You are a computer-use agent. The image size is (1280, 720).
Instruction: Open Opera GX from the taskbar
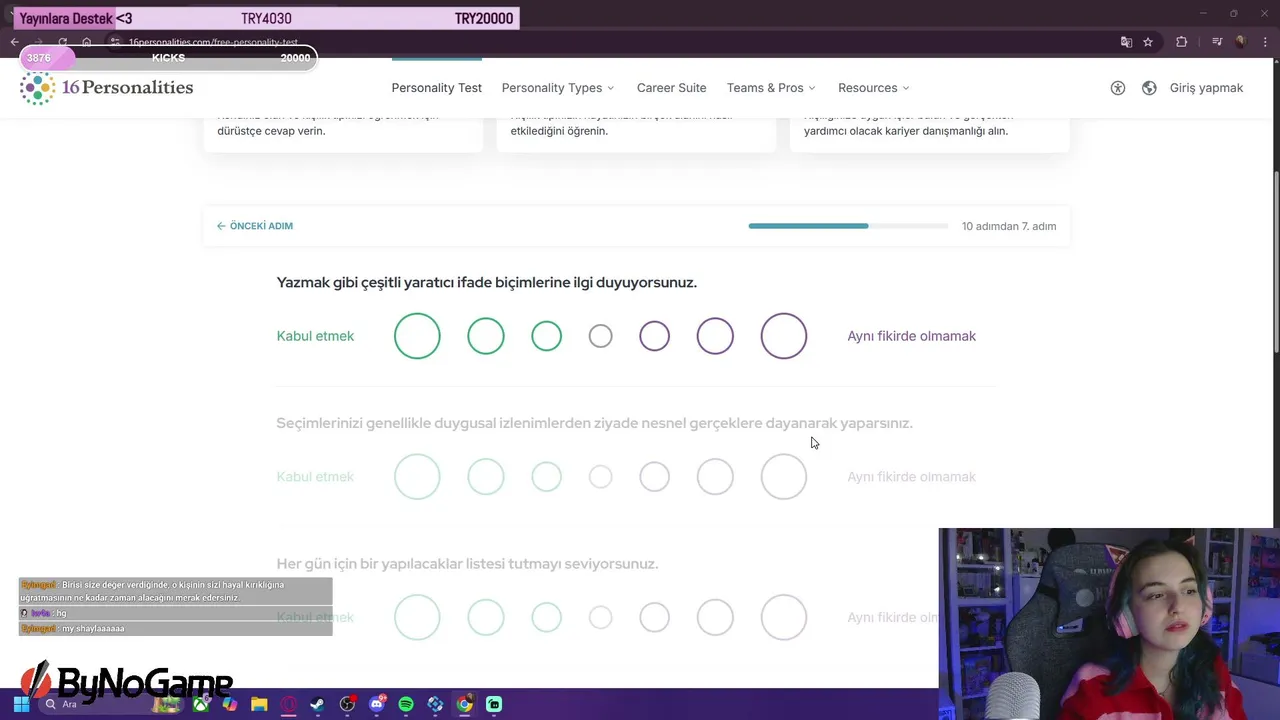coord(288,704)
